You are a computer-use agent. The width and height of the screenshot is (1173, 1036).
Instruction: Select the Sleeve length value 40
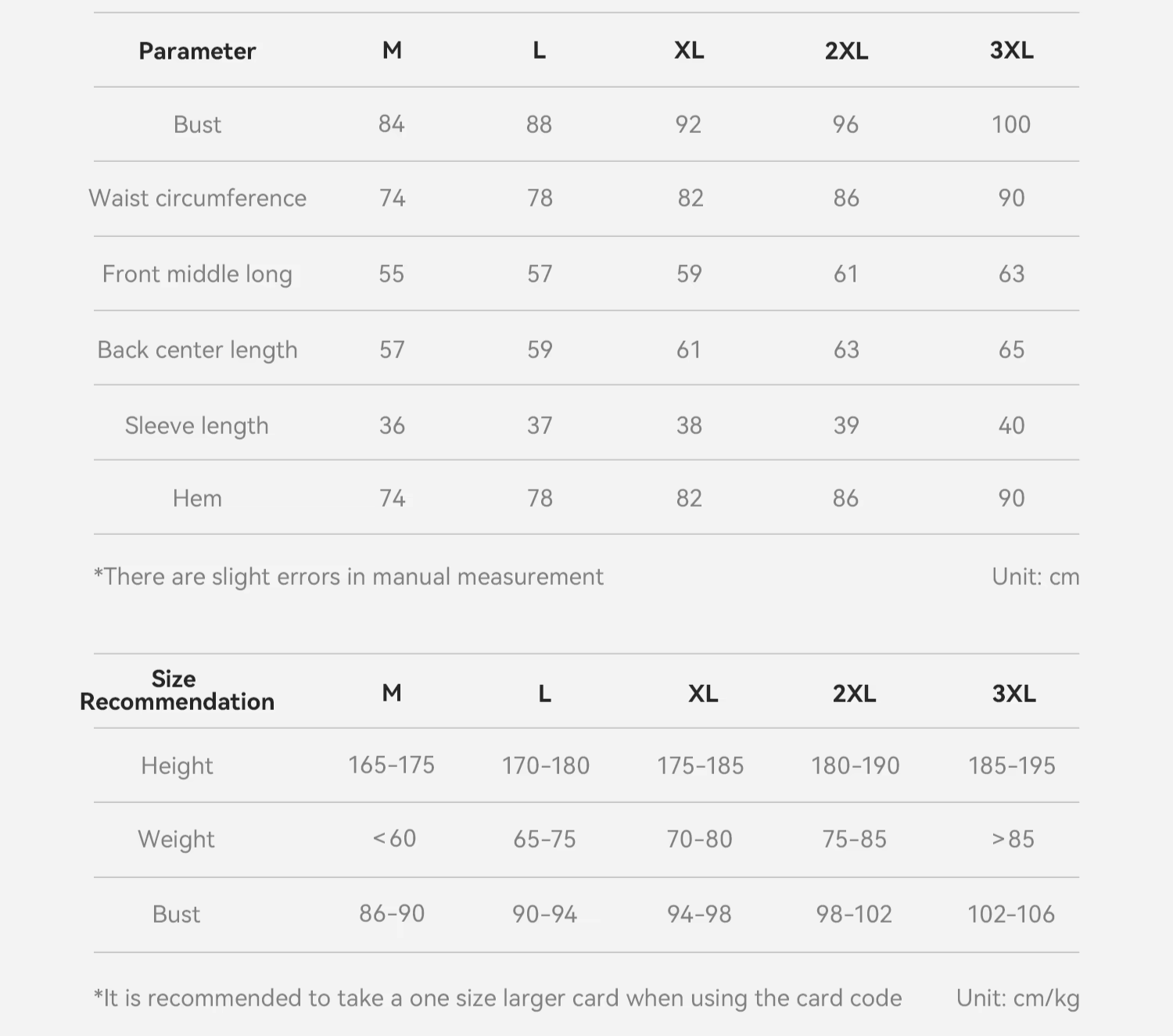1011,425
